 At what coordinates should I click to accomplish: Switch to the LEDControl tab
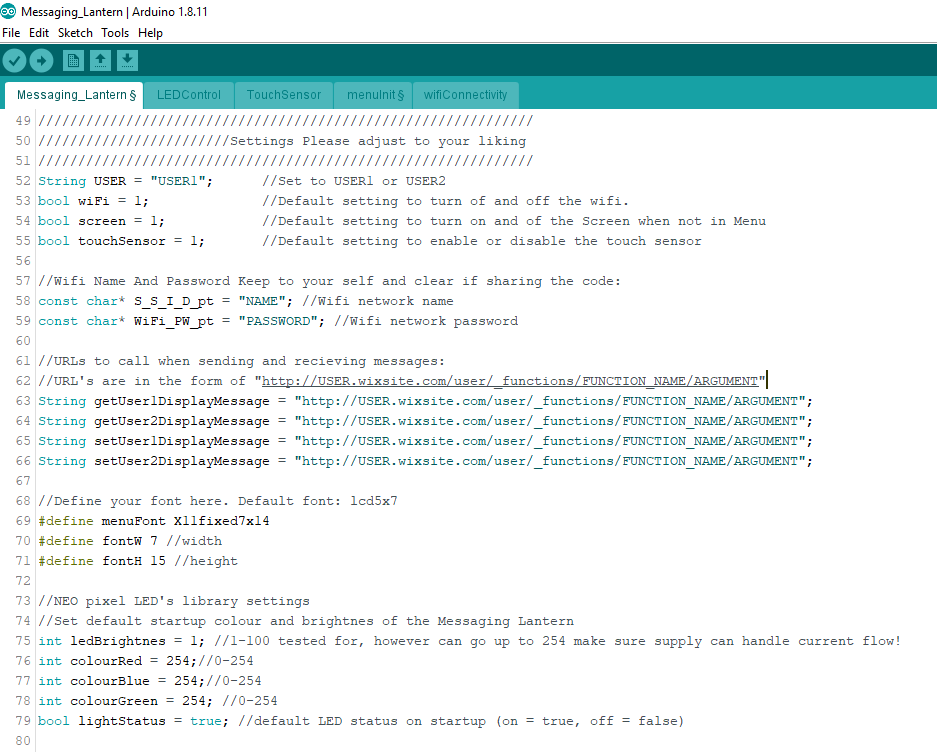[x=188, y=95]
